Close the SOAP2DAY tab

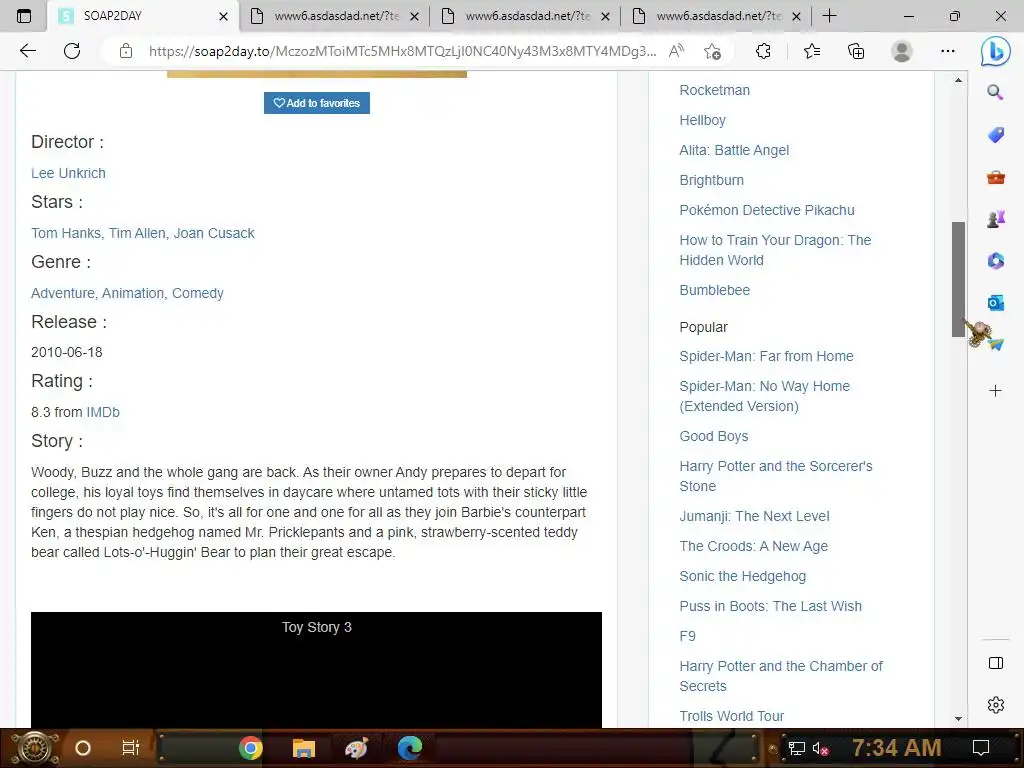point(223,16)
